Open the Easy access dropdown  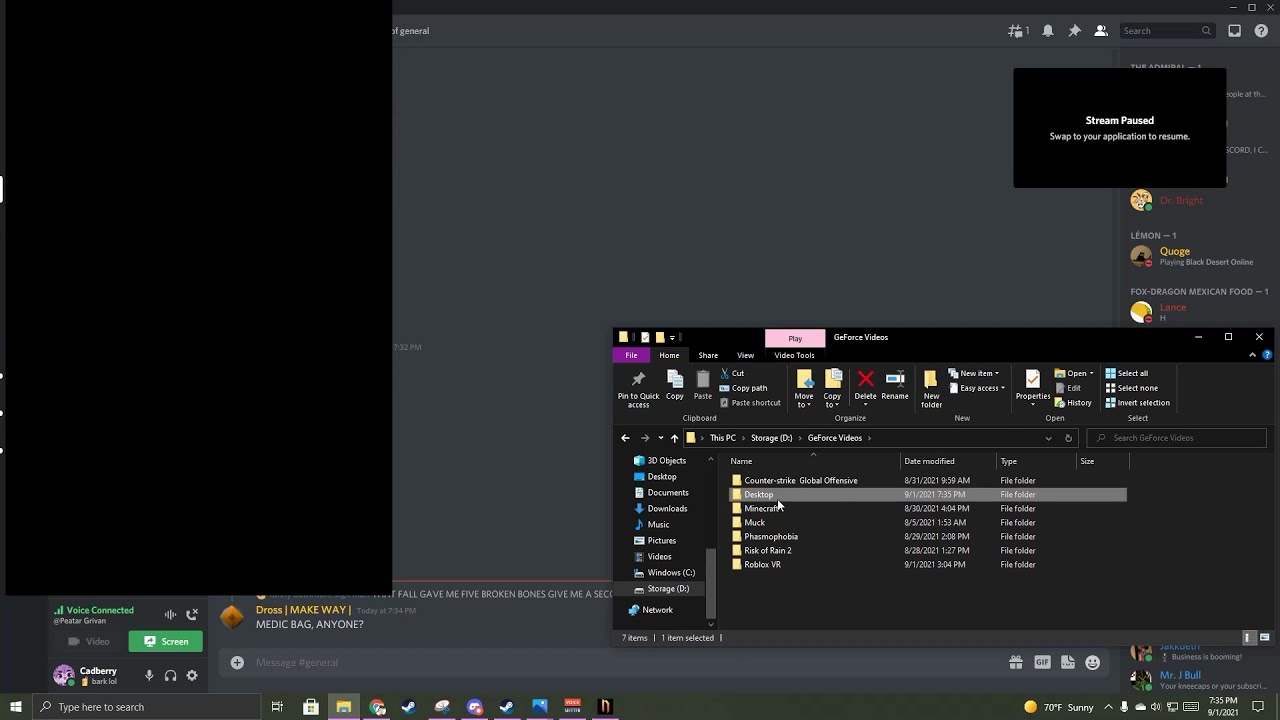(x=976, y=388)
